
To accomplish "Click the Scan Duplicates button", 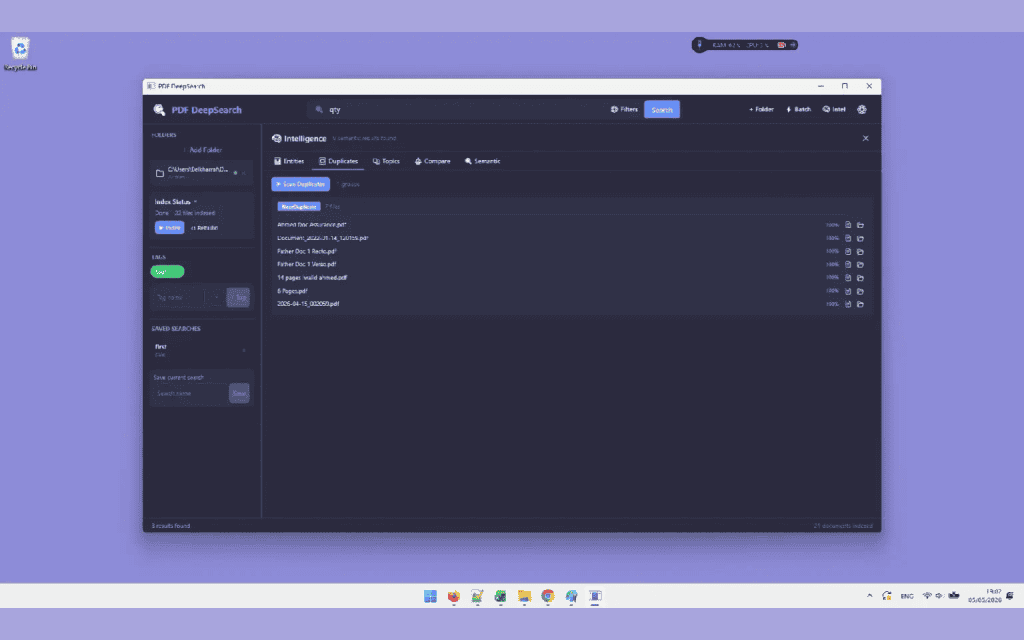I will pyautogui.click(x=300, y=184).
